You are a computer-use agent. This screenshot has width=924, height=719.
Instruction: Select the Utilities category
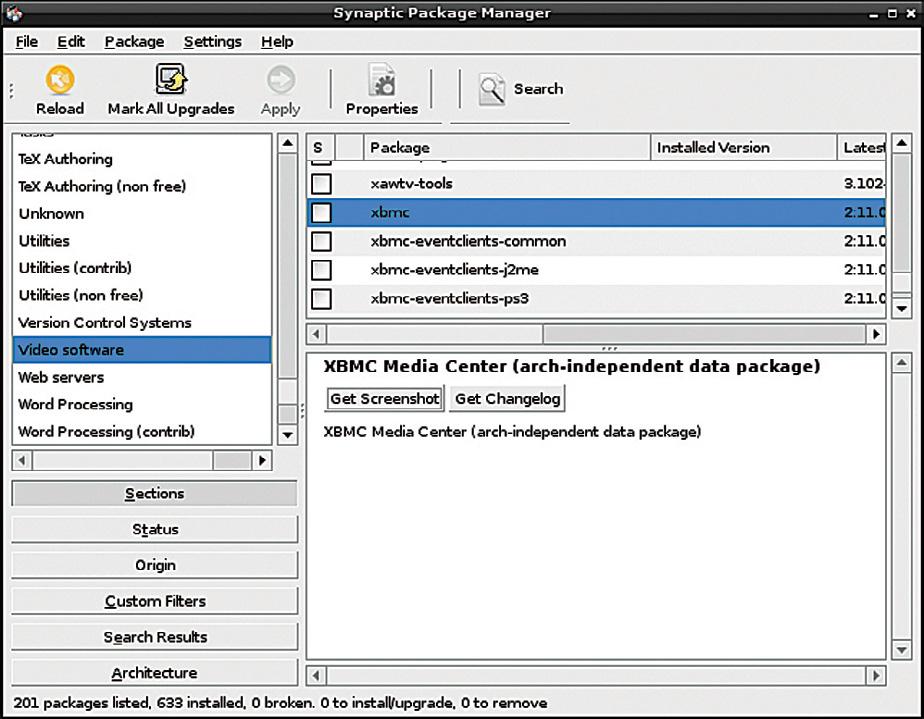(x=141, y=240)
